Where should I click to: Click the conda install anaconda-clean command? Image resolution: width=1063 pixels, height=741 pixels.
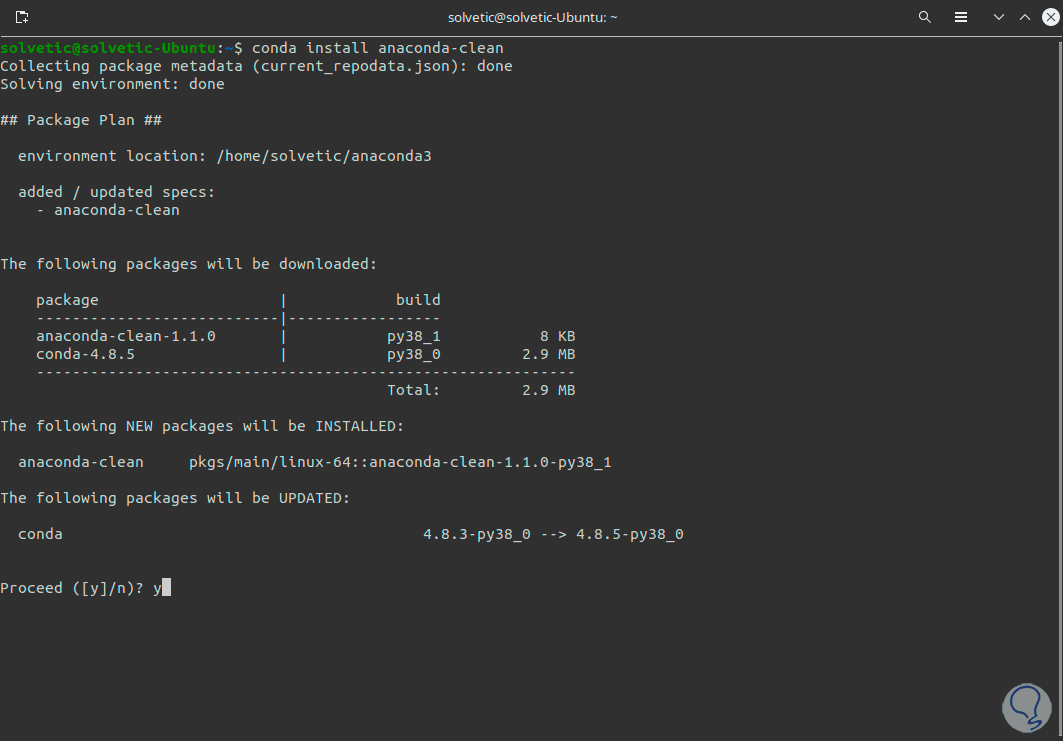click(377, 48)
